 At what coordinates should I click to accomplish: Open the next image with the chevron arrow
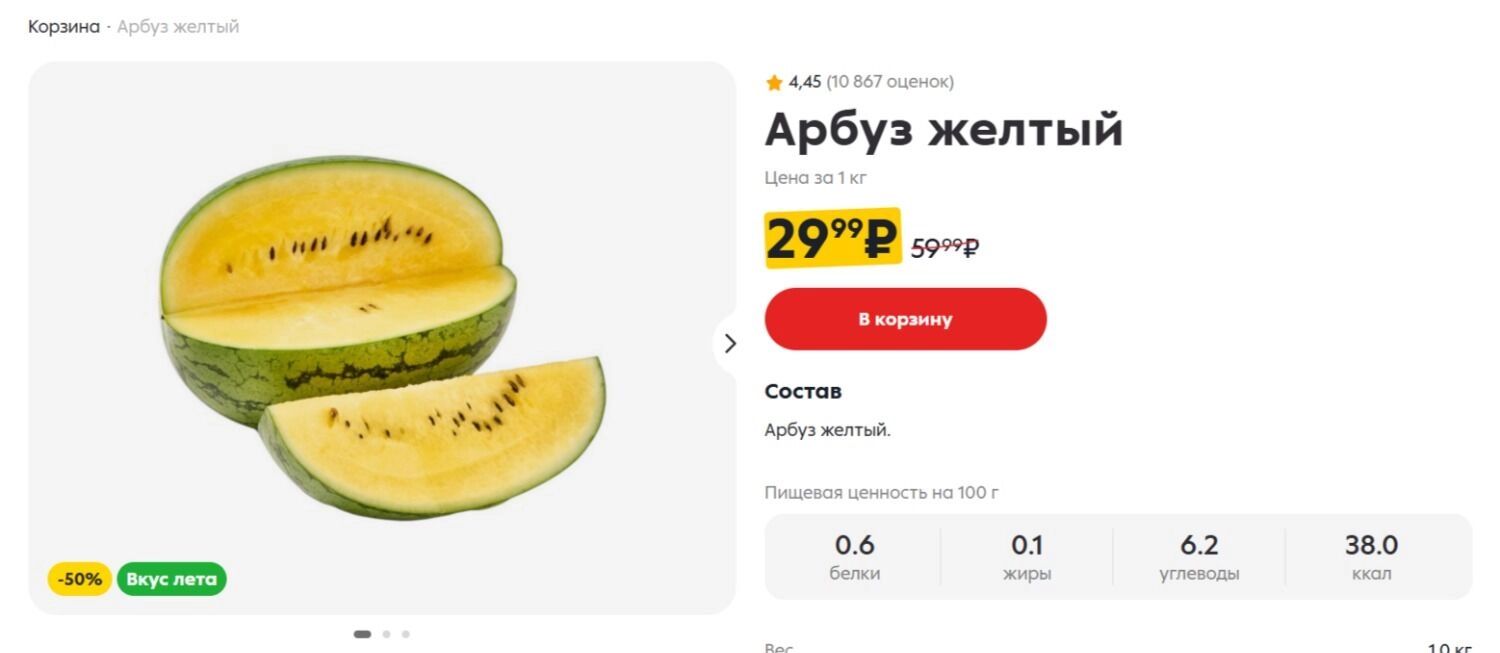tap(730, 344)
